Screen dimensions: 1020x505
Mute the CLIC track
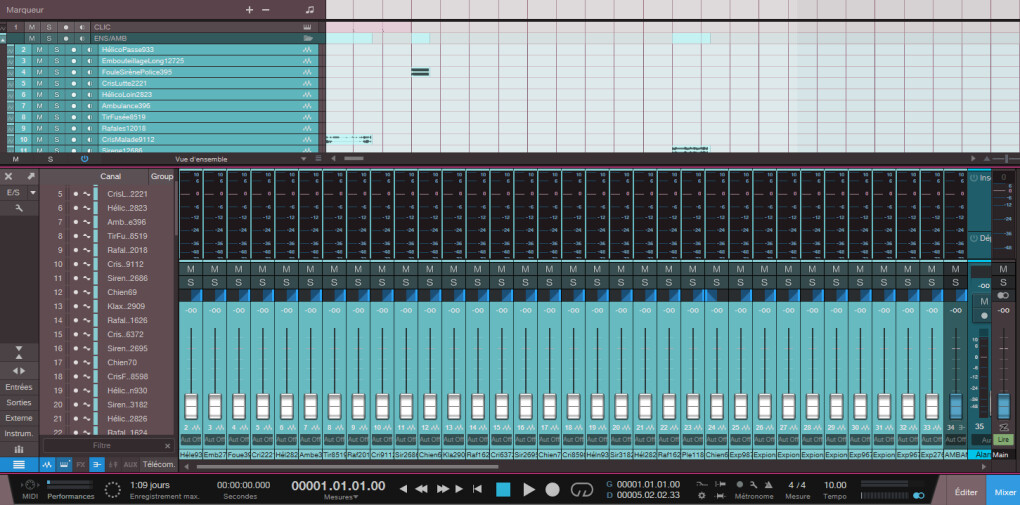31,27
